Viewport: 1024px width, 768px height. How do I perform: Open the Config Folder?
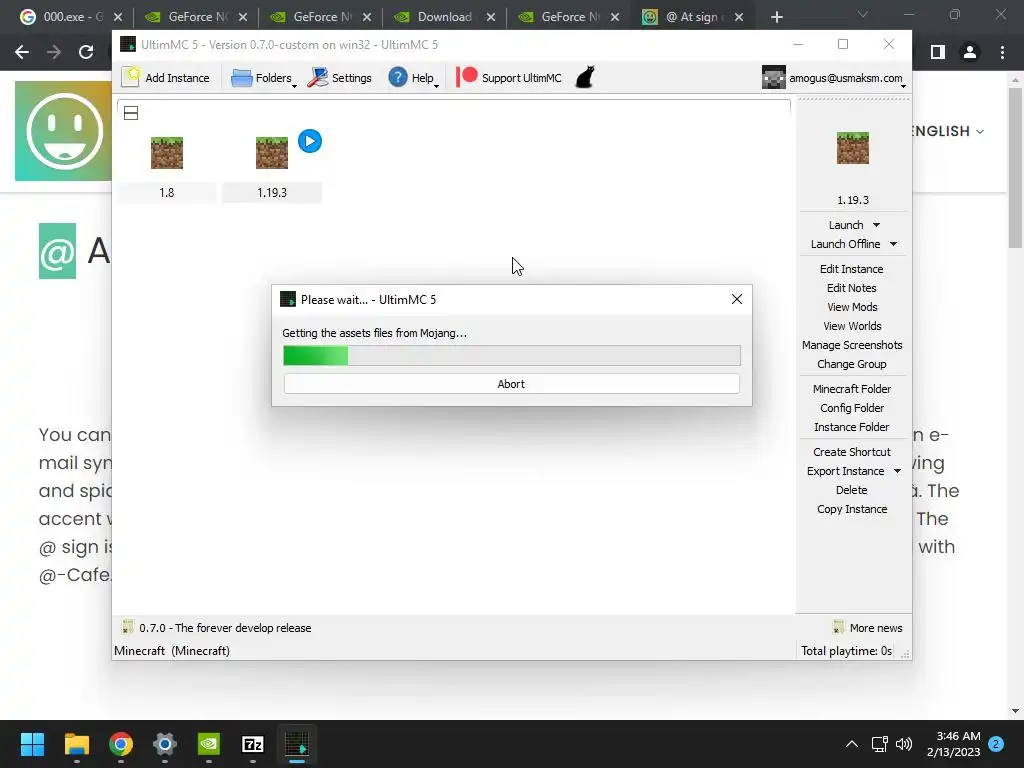coord(852,408)
